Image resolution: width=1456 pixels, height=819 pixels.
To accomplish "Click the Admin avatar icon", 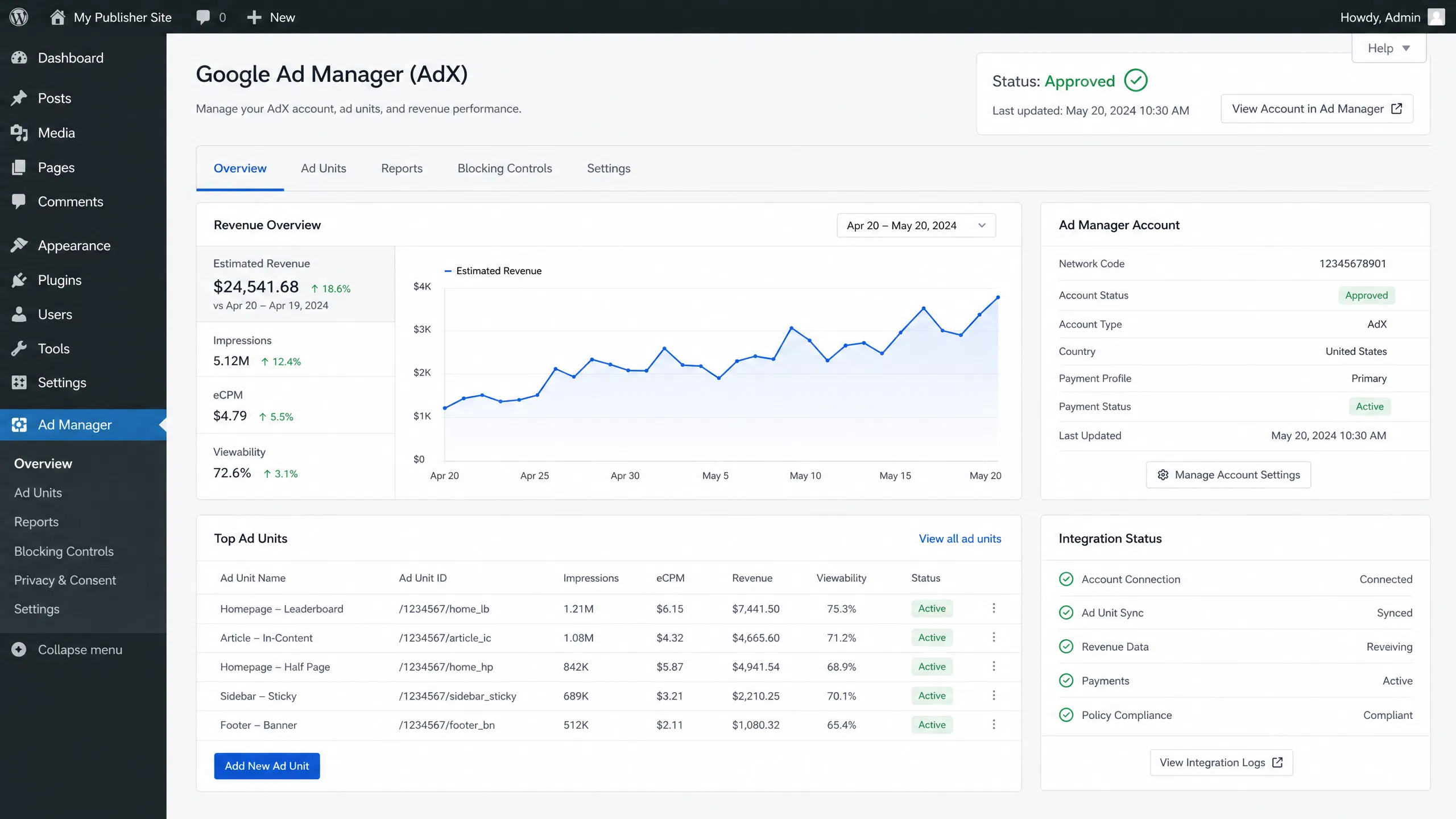I will pos(1436,17).
